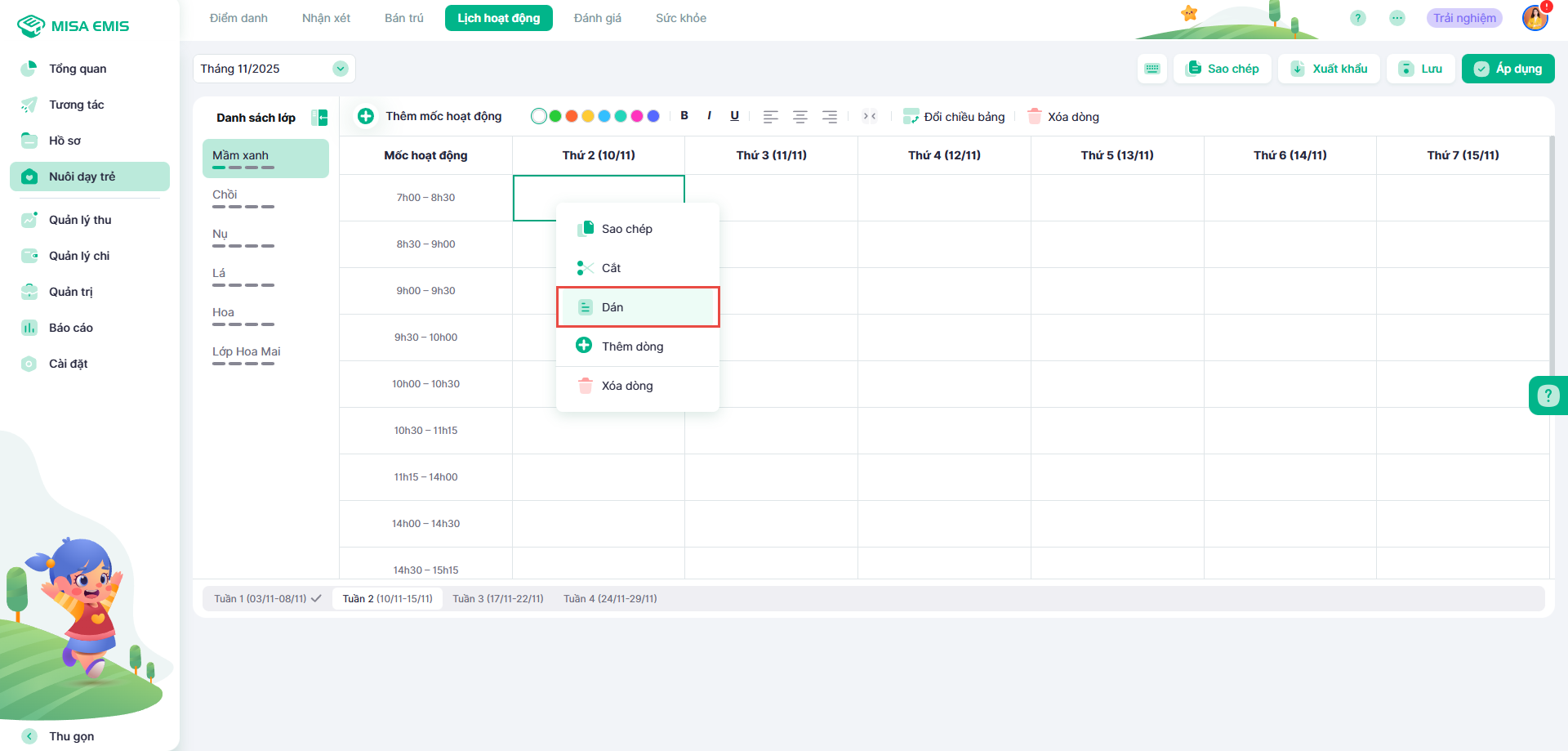Toggle underline formatting
Viewport: 1568px width, 751px height.
tap(734, 116)
